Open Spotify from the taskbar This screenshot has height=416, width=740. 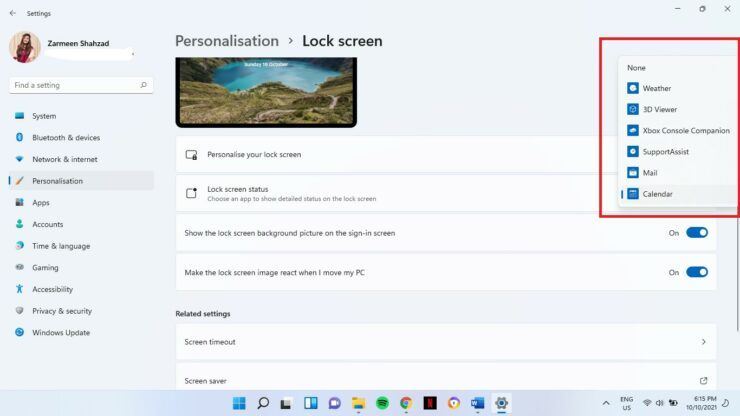click(x=382, y=403)
